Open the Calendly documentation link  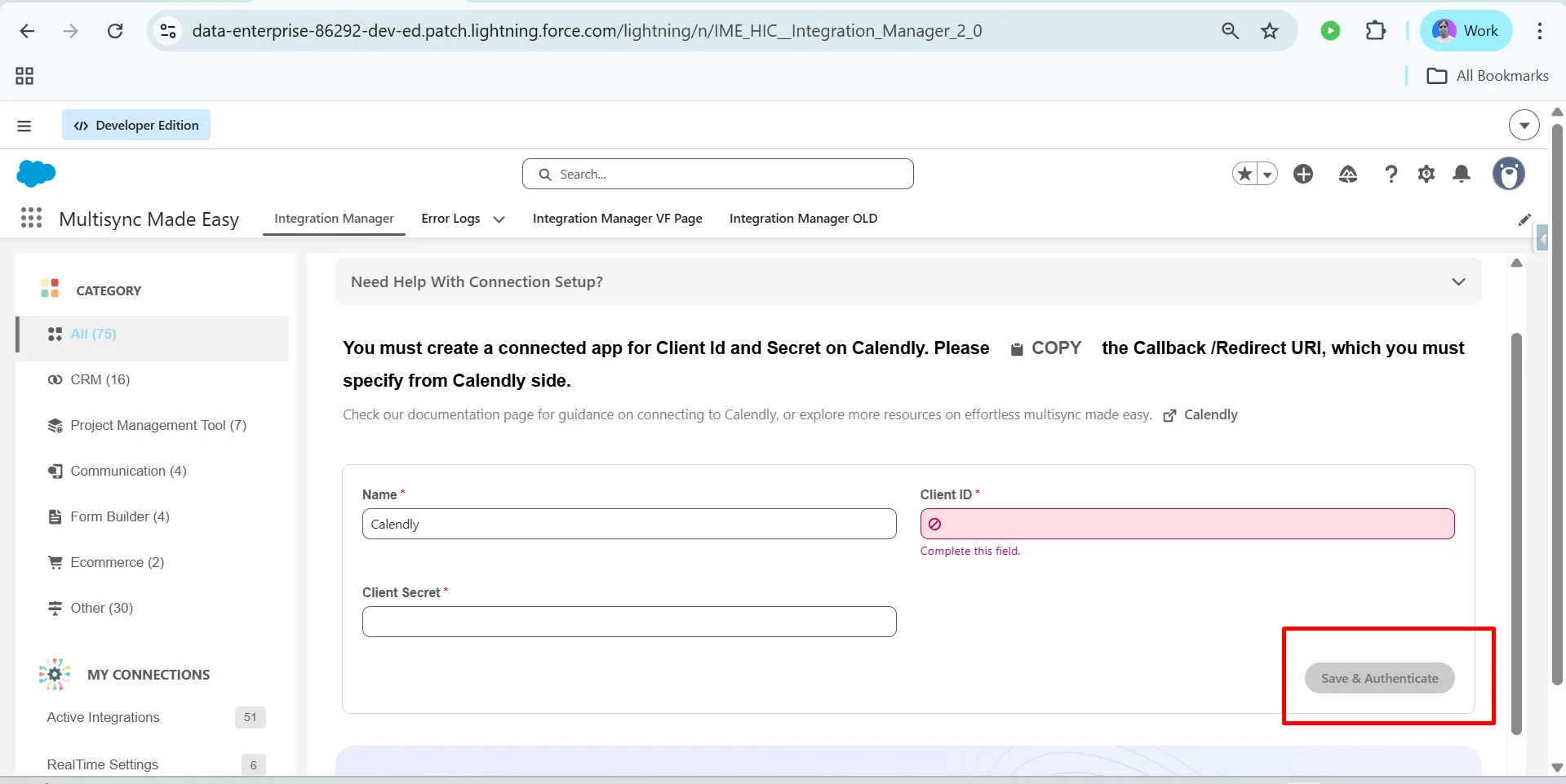point(1200,414)
